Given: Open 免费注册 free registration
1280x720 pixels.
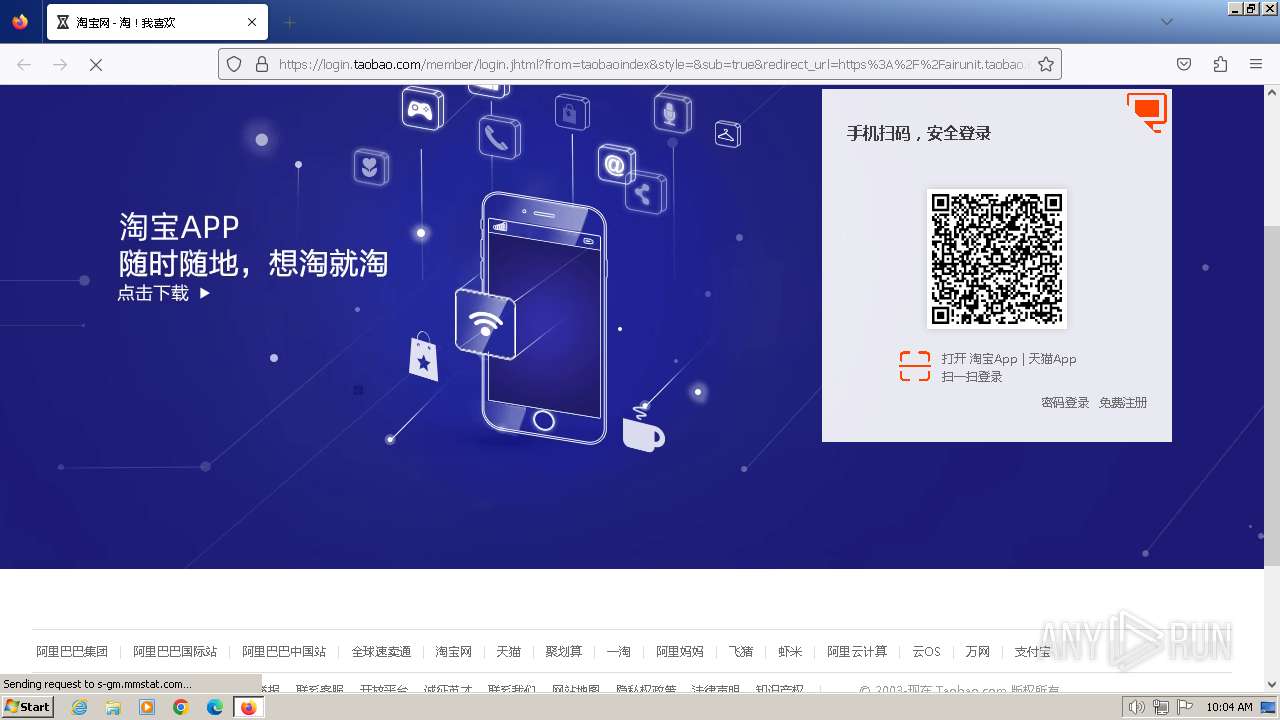Looking at the screenshot, I should pyautogui.click(x=1123, y=402).
